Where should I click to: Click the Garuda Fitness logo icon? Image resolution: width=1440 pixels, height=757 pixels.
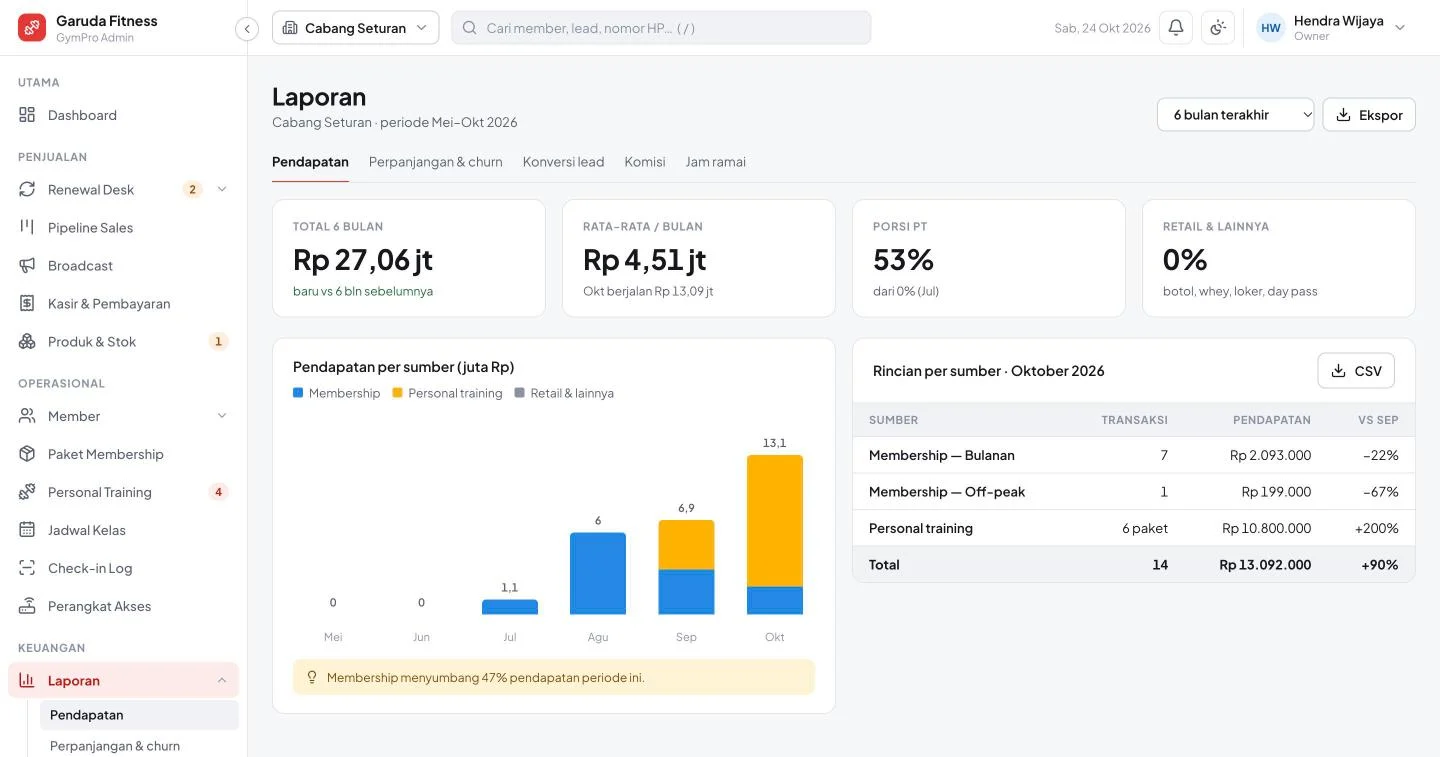point(32,28)
